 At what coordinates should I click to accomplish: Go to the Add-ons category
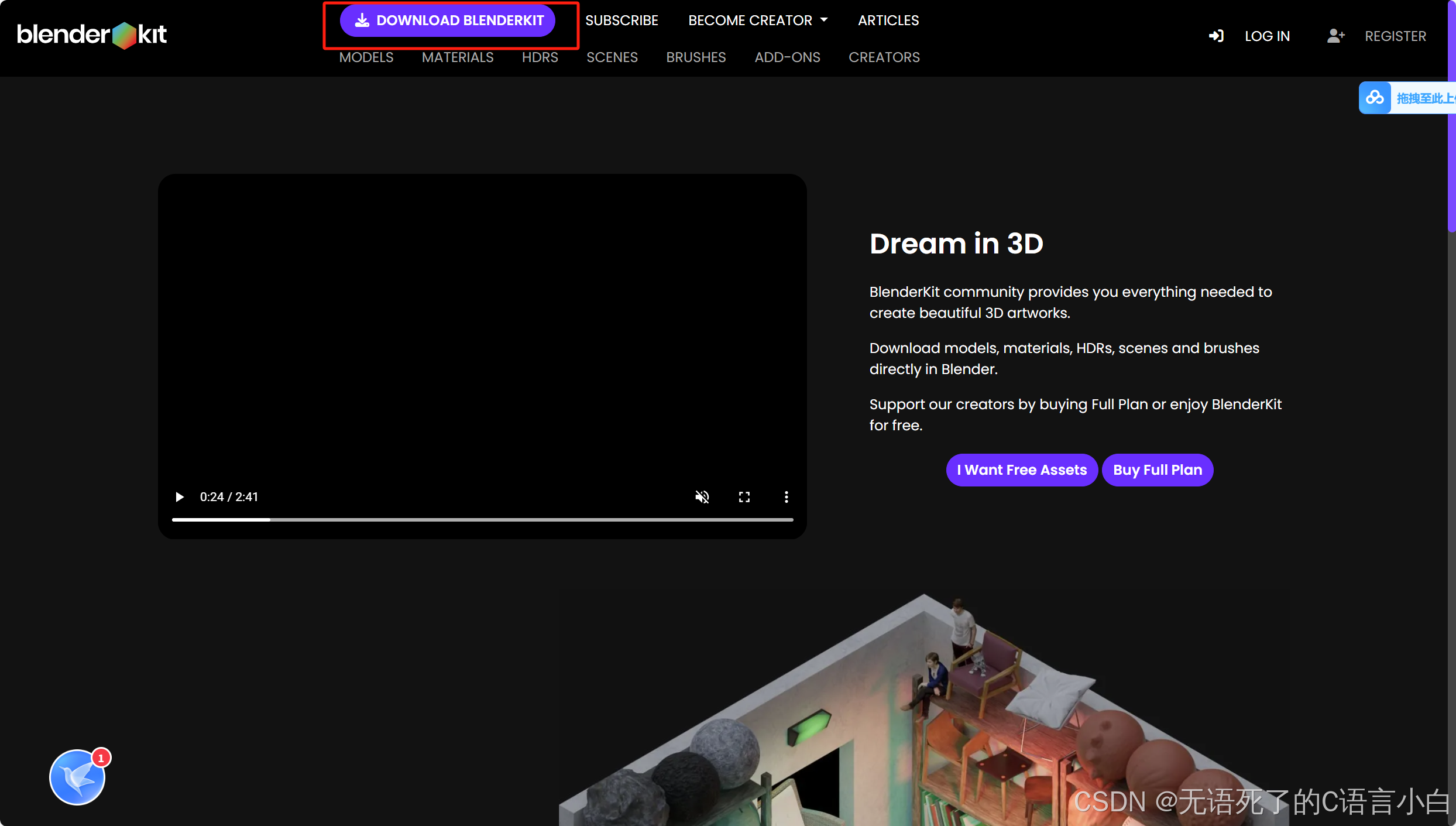point(787,57)
